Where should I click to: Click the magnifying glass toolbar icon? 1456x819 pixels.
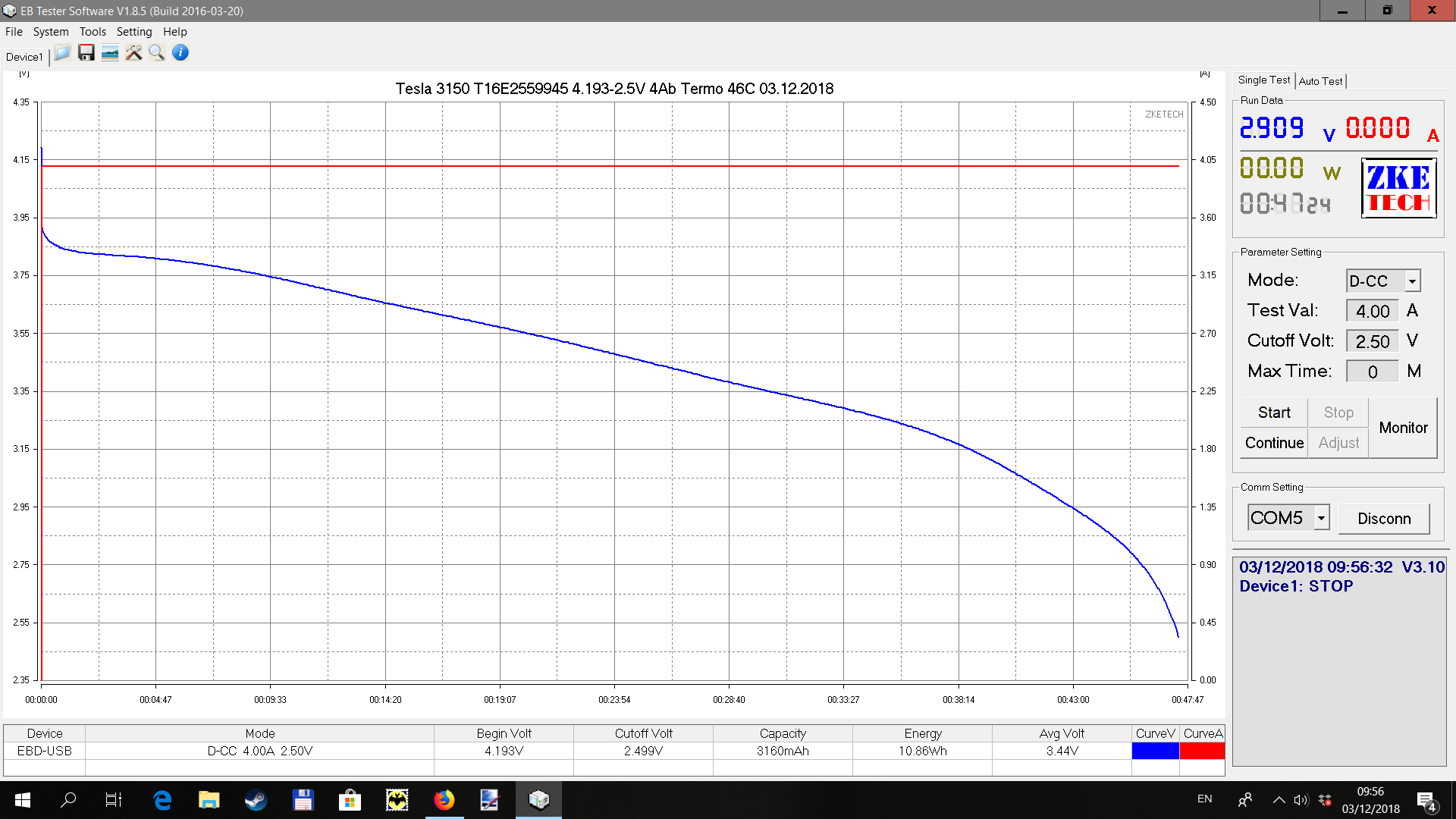(156, 53)
